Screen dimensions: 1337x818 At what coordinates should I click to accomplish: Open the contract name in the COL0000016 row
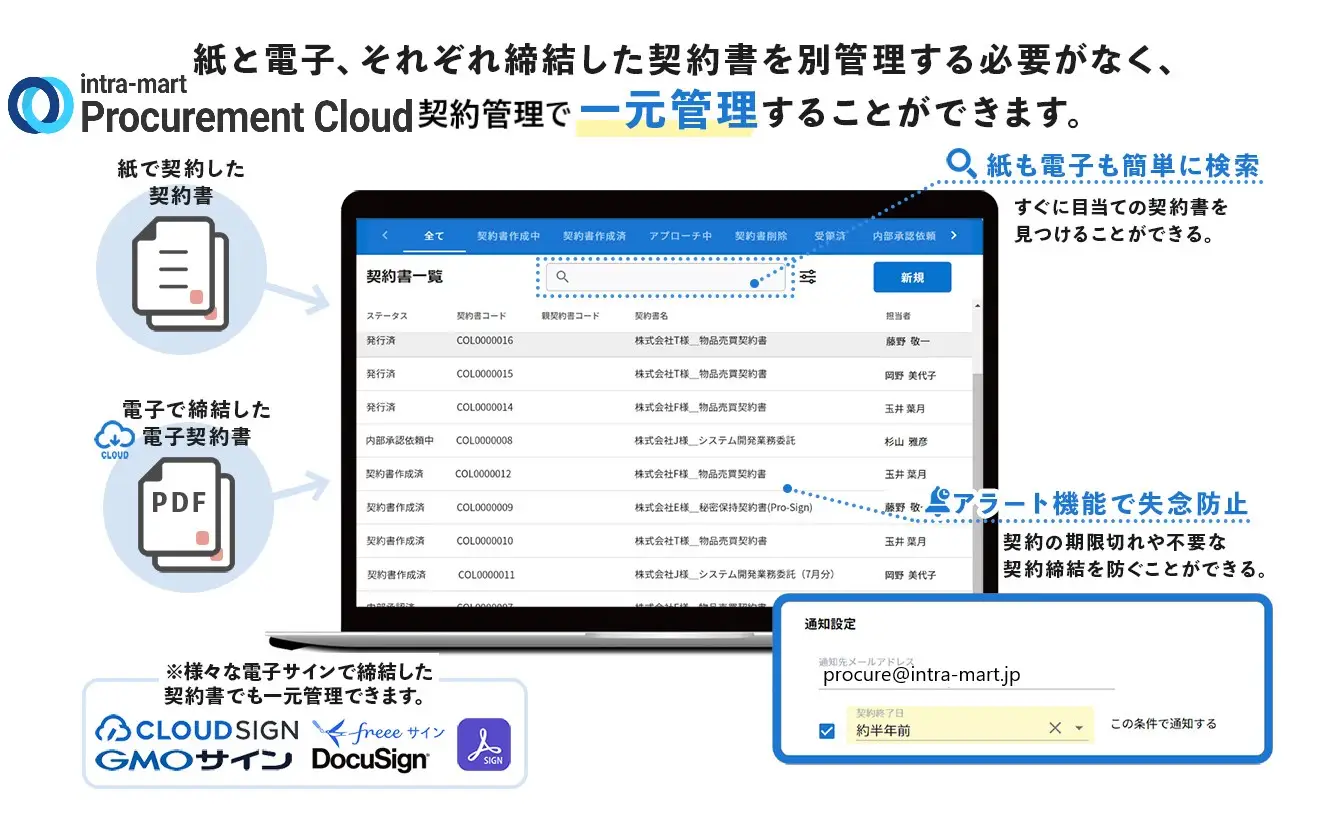coord(700,341)
